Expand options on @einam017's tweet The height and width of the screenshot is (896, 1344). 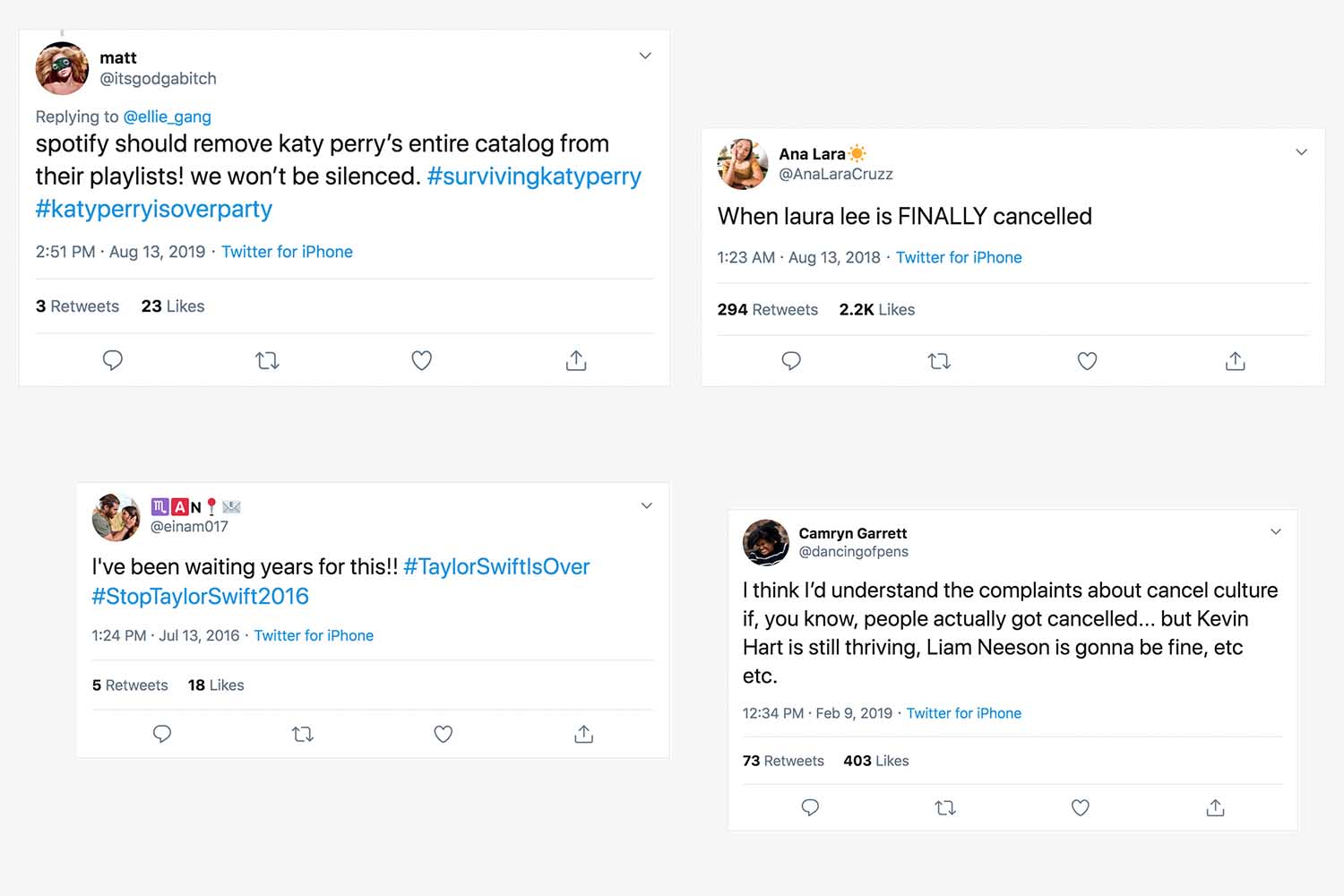[647, 506]
